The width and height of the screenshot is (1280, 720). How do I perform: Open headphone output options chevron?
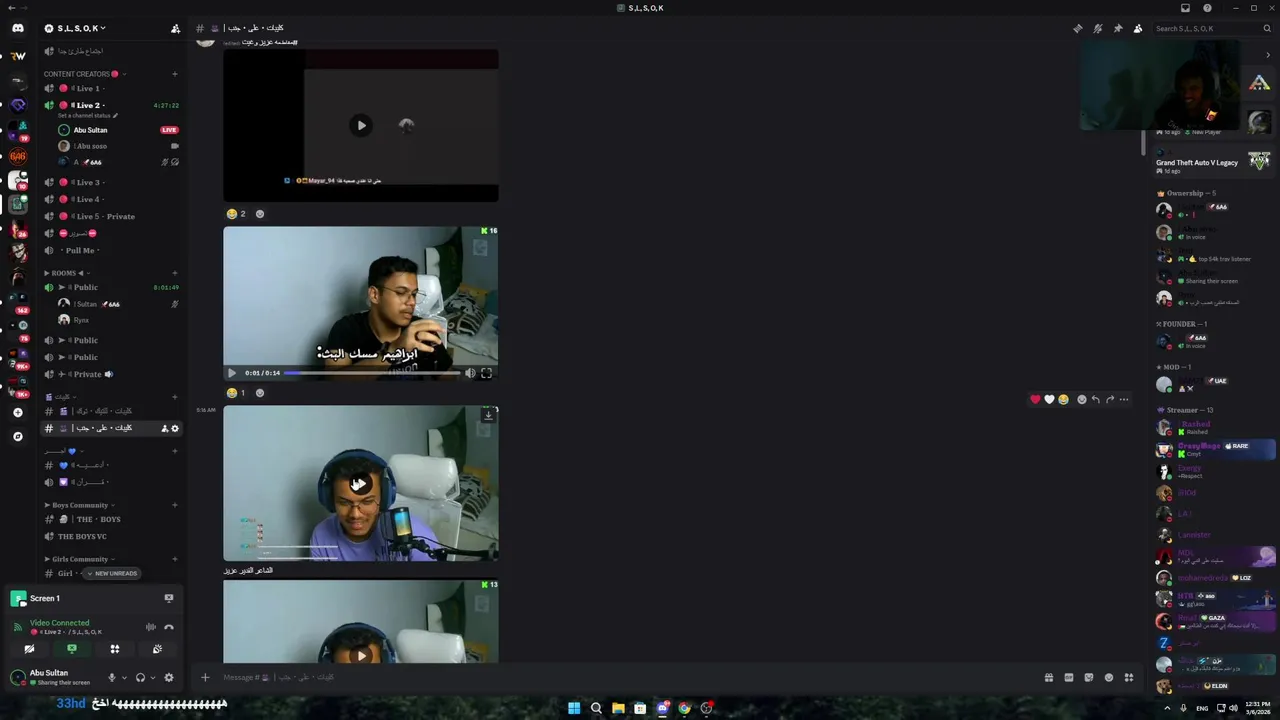click(152, 677)
